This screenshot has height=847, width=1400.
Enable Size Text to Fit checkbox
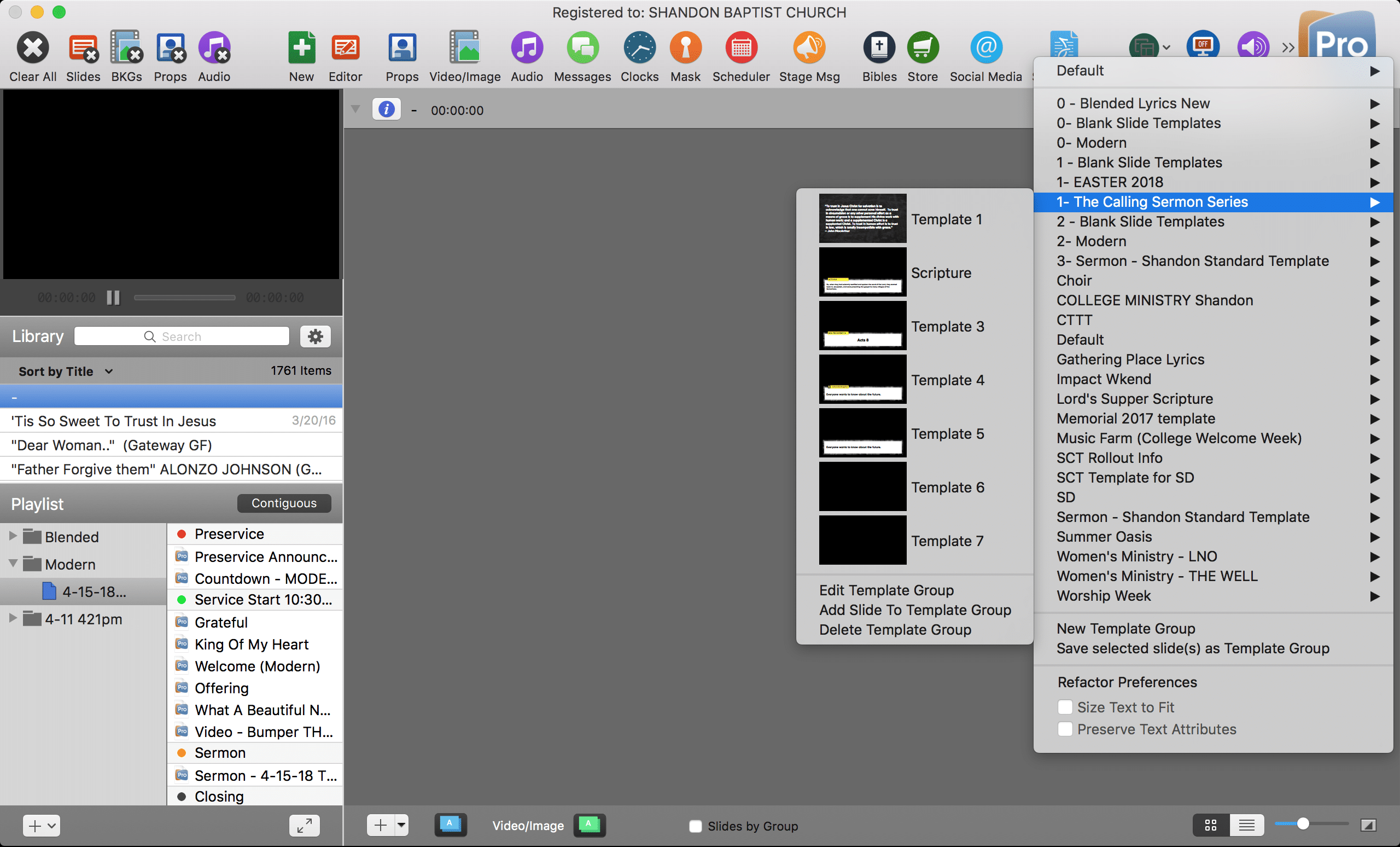pos(1065,707)
